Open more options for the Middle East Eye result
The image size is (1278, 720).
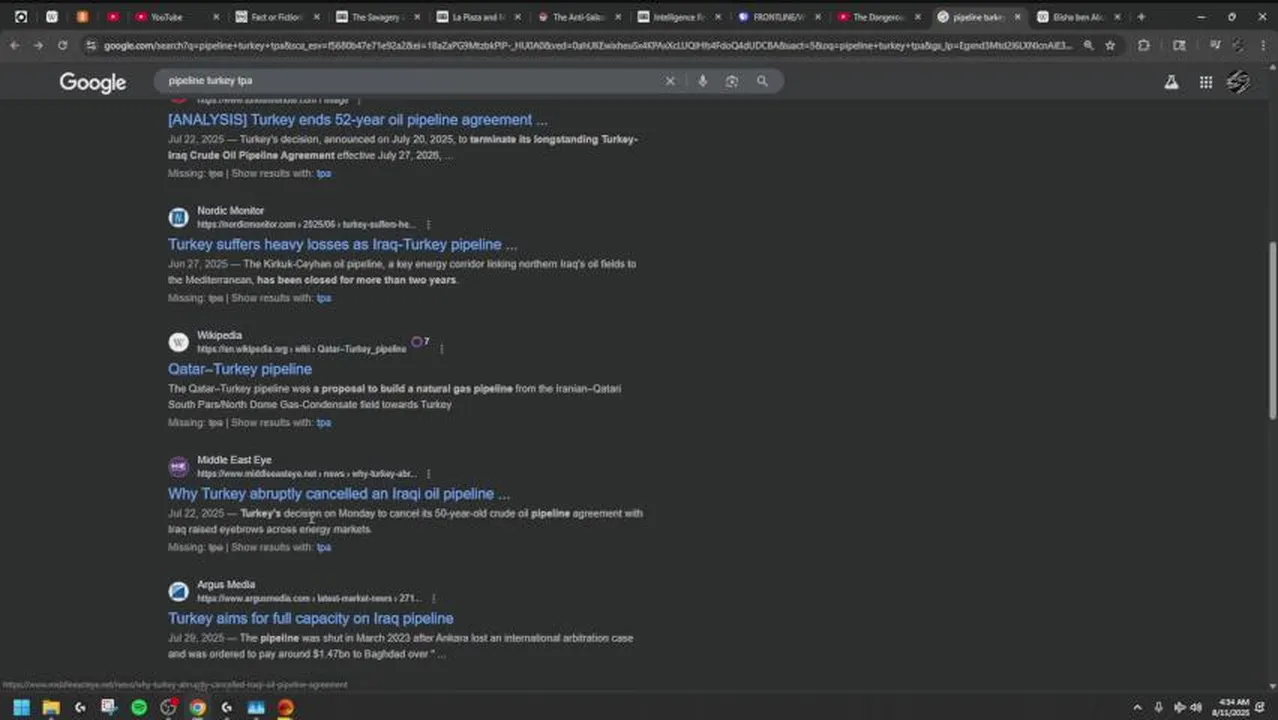pos(428,474)
